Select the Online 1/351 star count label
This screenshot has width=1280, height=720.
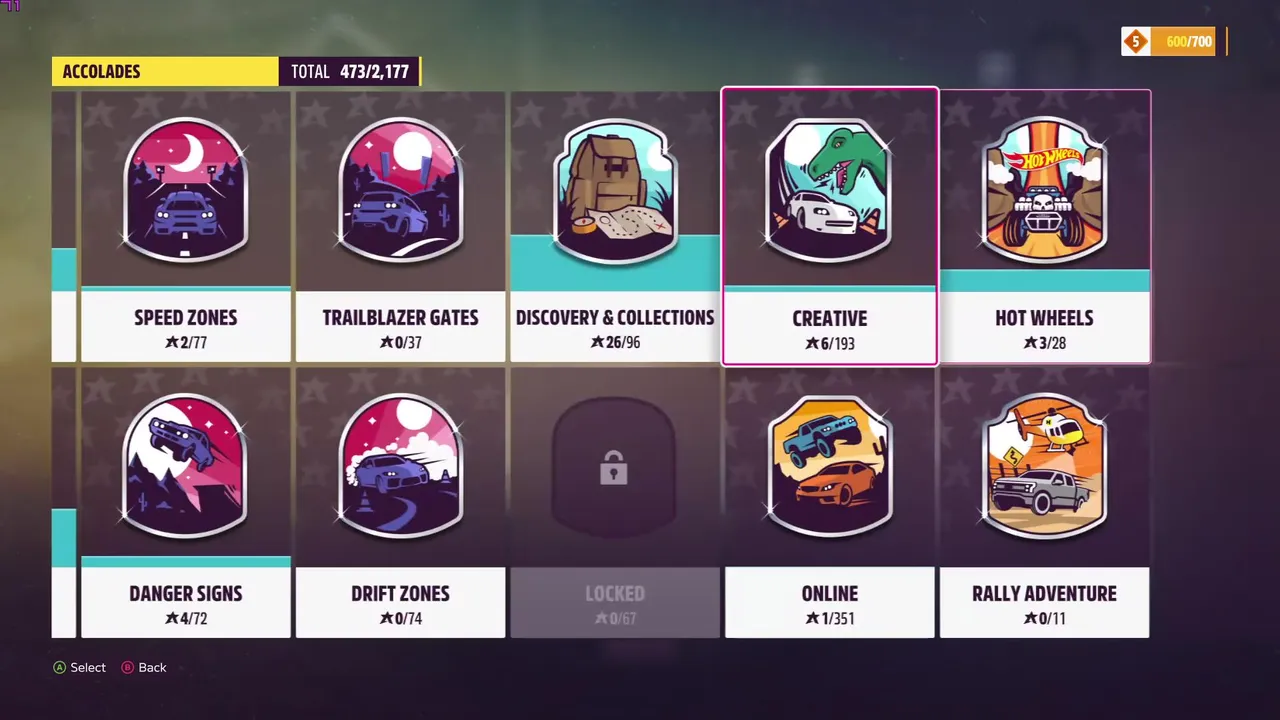(x=830, y=618)
